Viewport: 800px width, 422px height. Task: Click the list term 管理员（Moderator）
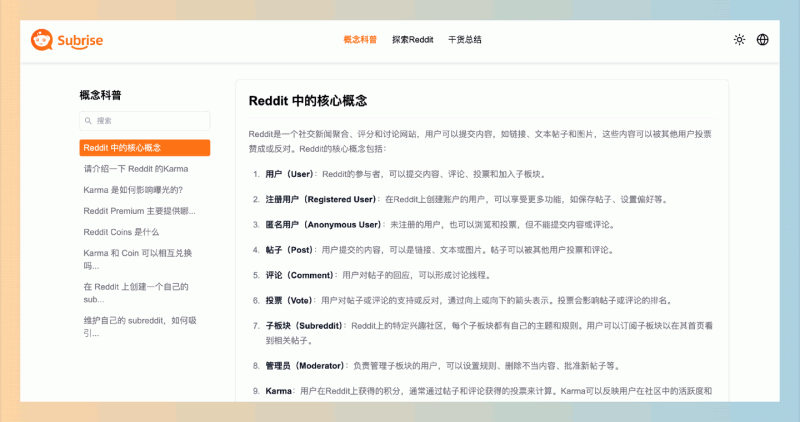[x=305, y=366]
